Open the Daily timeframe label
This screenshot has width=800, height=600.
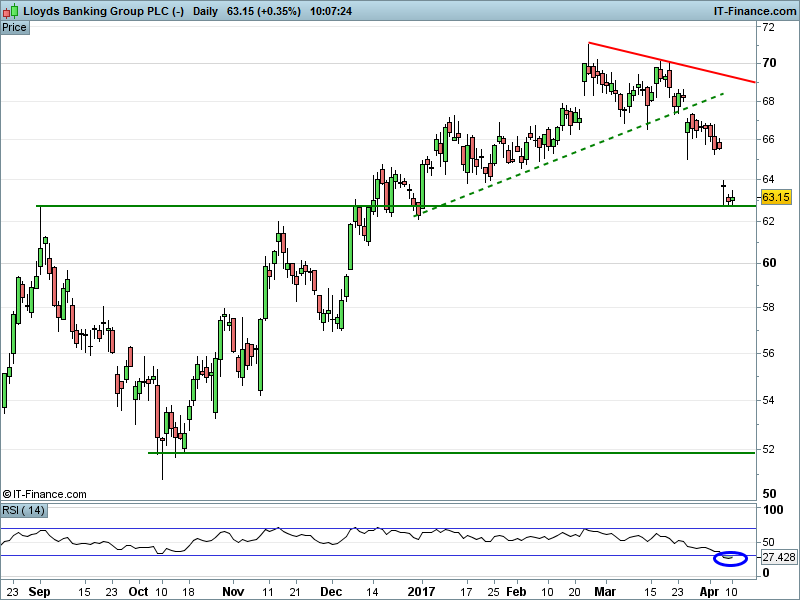coord(205,11)
